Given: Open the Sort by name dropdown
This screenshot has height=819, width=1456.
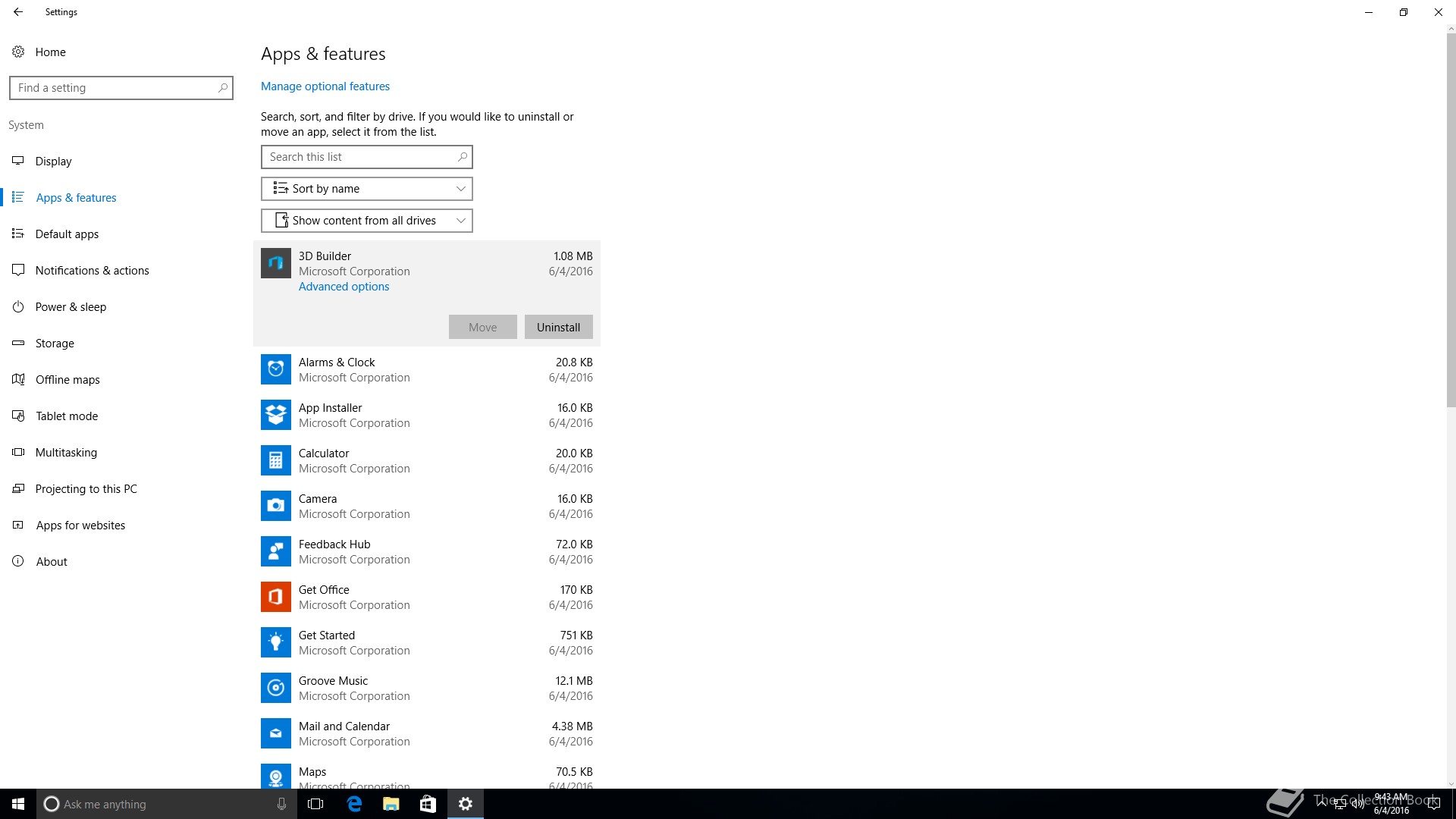Looking at the screenshot, I should (x=366, y=189).
